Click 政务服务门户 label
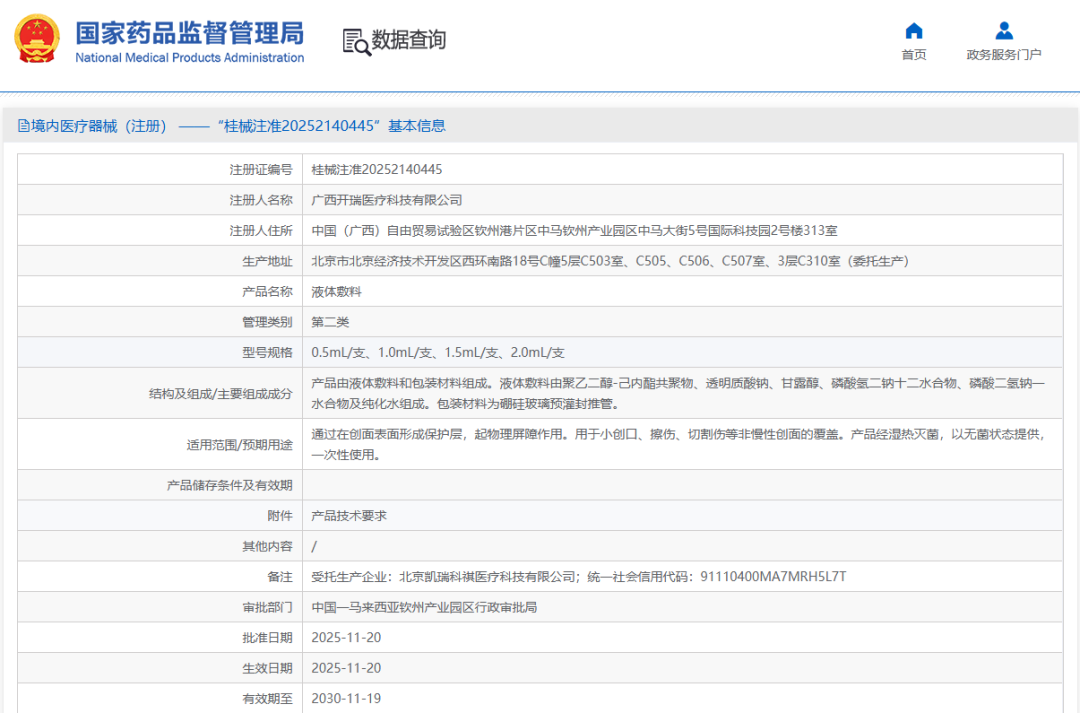This screenshot has width=1080, height=713. coord(1004,54)
